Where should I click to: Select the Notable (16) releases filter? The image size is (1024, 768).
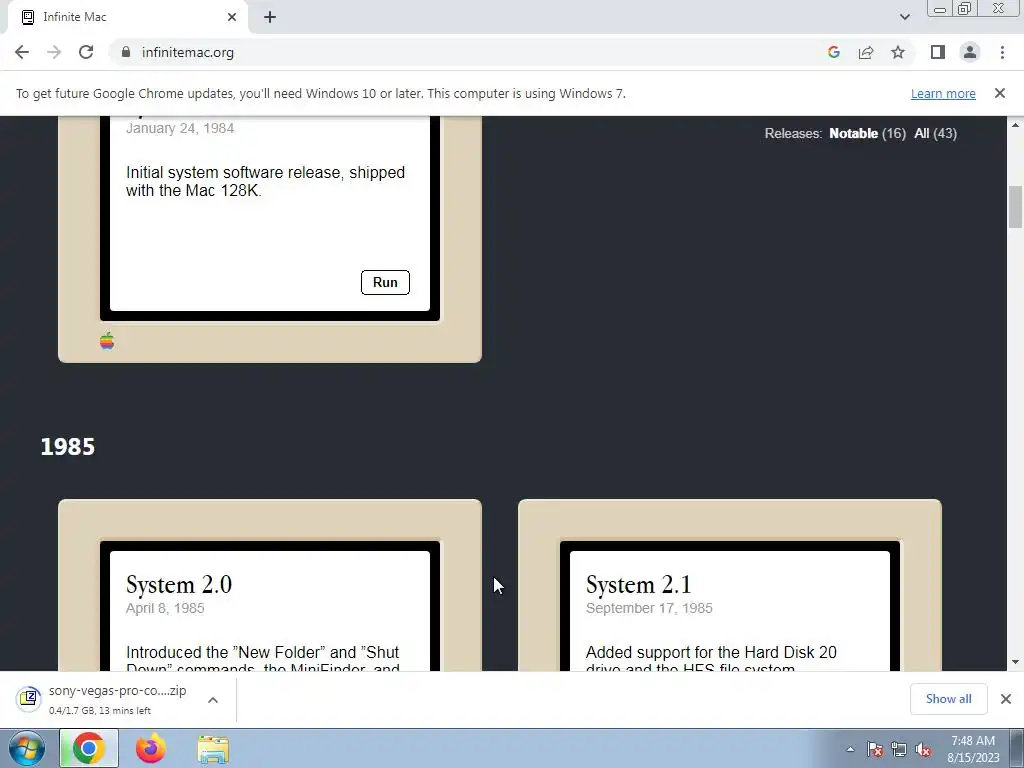[x=867, y=133]
